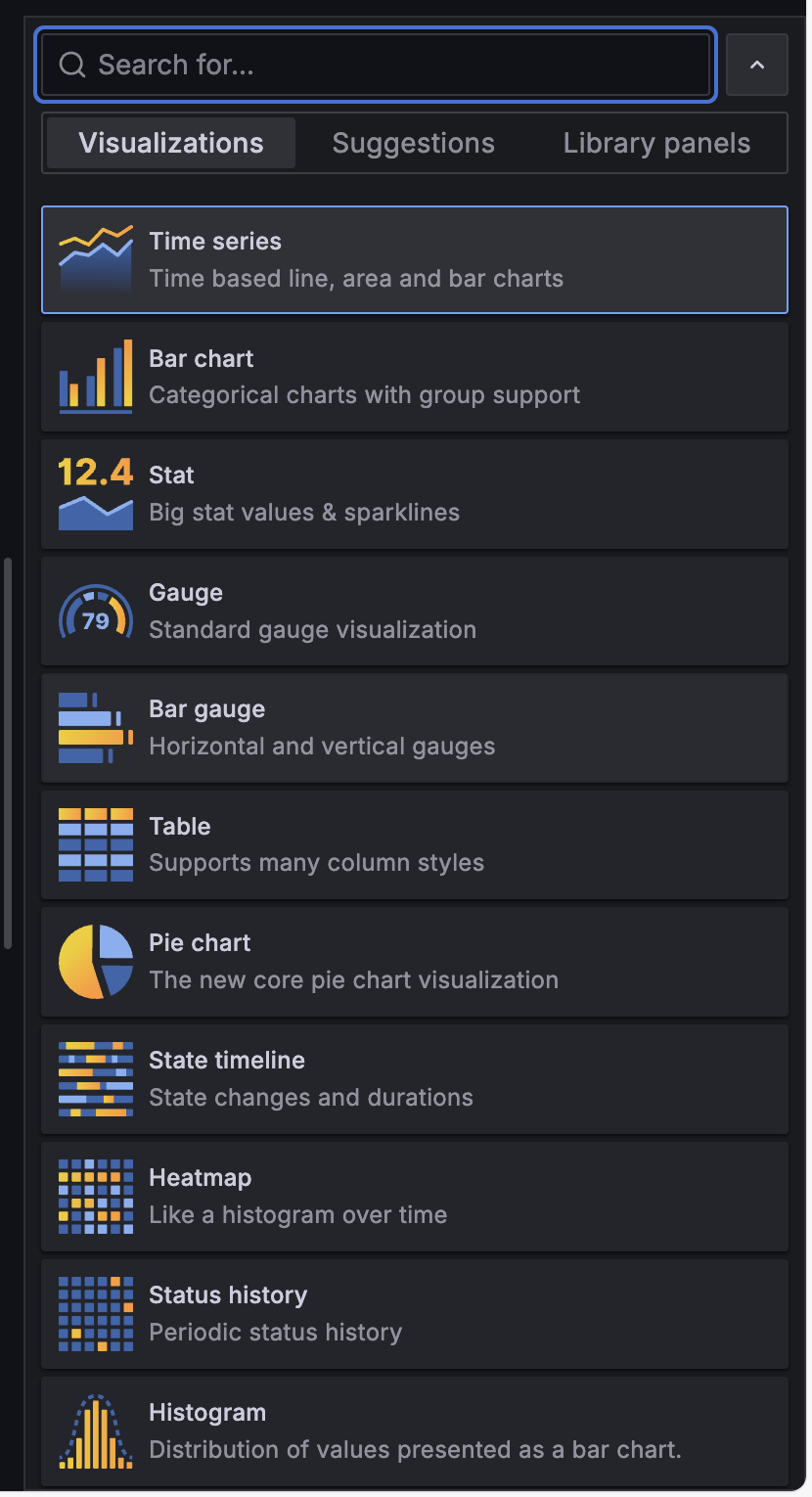Image resolution: width=812 pixels, height=1497 pixels.
Task: Pick the Stat visualization icon
Action: (96, 494)
